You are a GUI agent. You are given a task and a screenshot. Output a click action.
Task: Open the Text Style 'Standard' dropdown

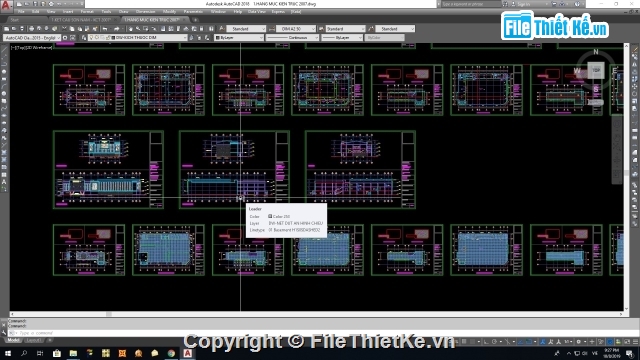pos(246,29)
